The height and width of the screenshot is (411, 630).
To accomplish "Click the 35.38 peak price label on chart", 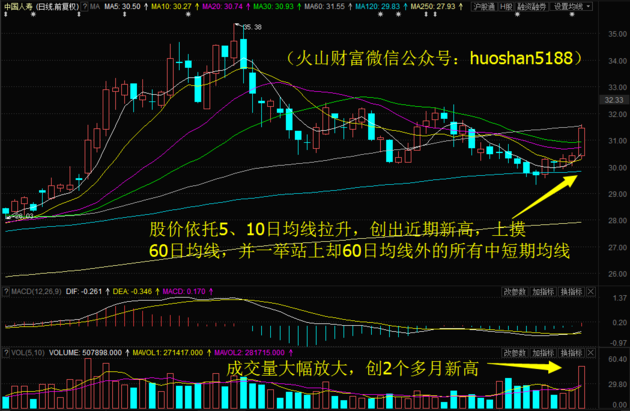I will [250, 27].
